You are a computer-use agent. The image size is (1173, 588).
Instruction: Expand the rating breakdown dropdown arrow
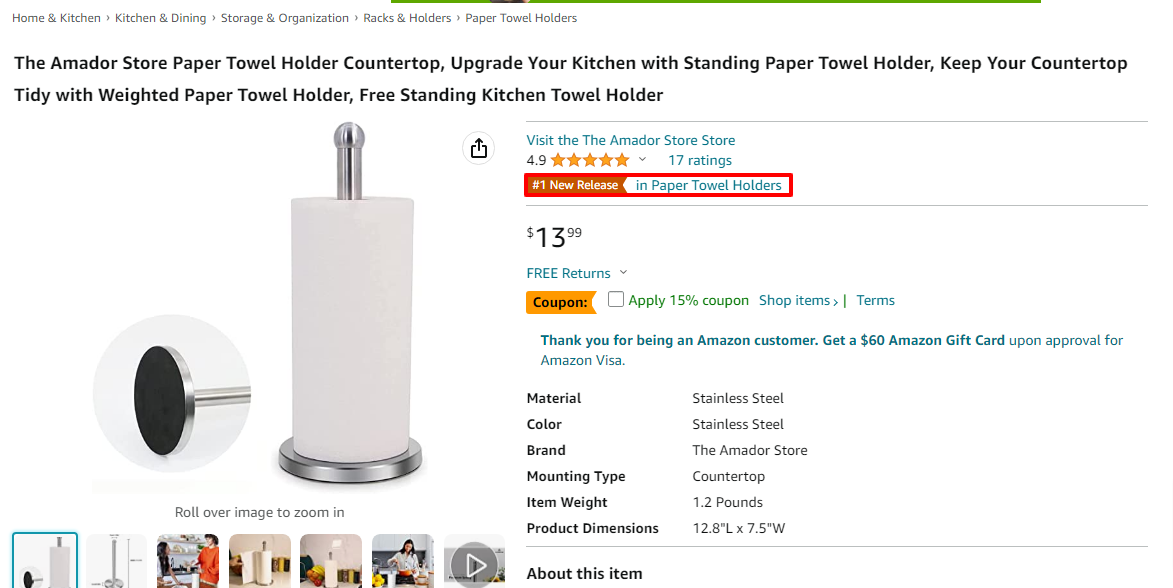643,160
